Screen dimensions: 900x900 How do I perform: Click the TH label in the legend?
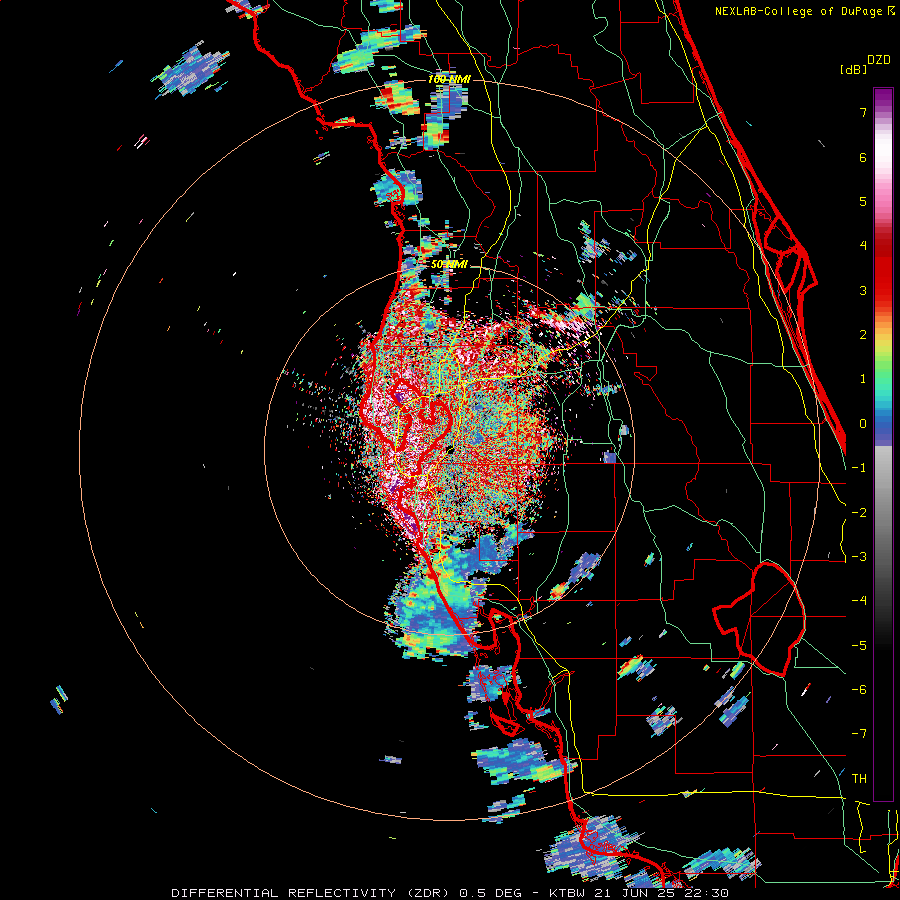(859, 778)
